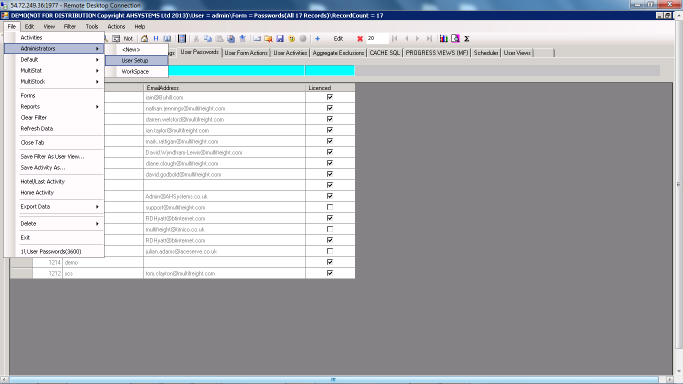Select User Setup in Administrators submenu
Viewport: 683px width, 384px height.
pos(136,61)
